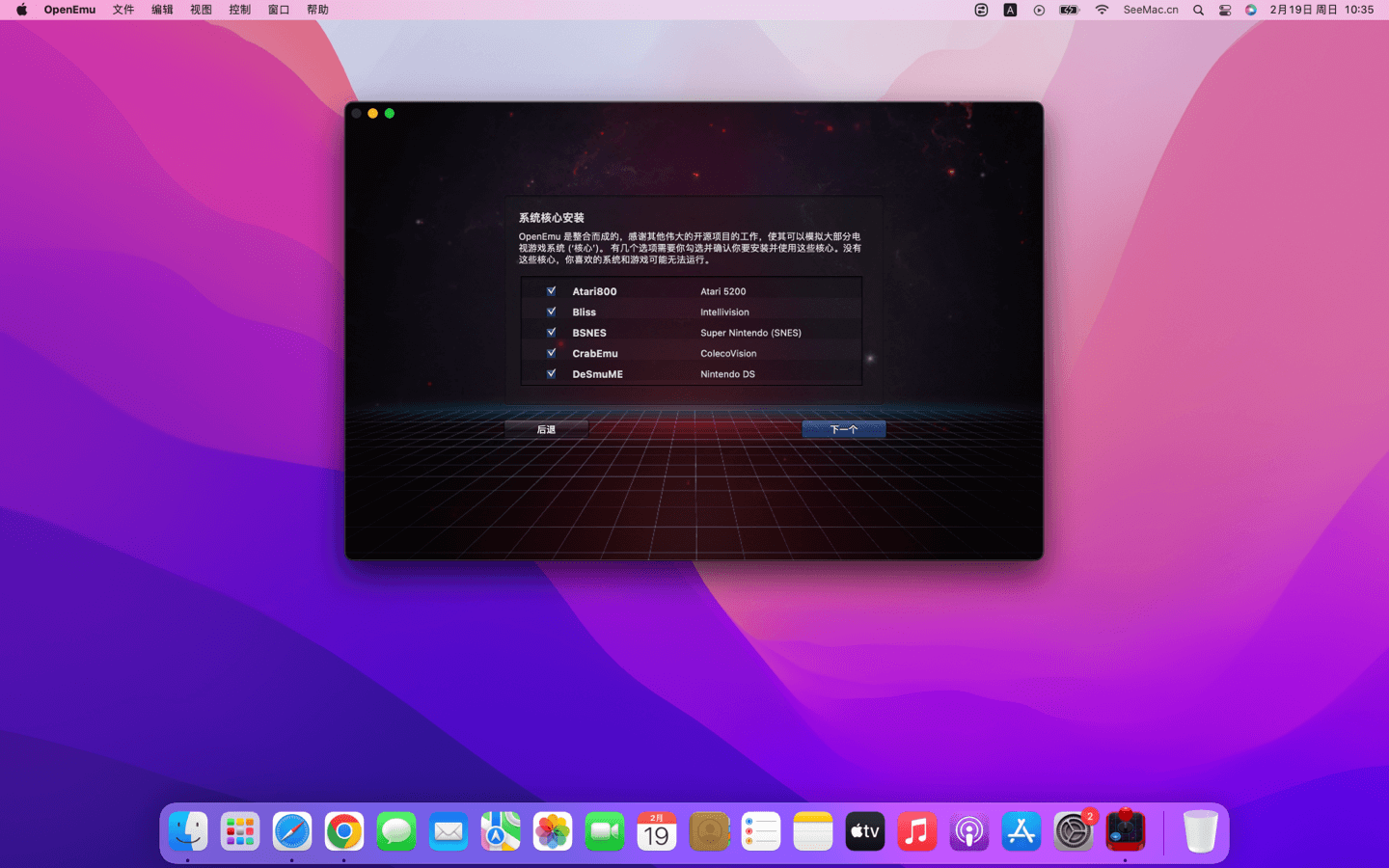
Task: Open Music from the Dock
Action: [917, 831]
